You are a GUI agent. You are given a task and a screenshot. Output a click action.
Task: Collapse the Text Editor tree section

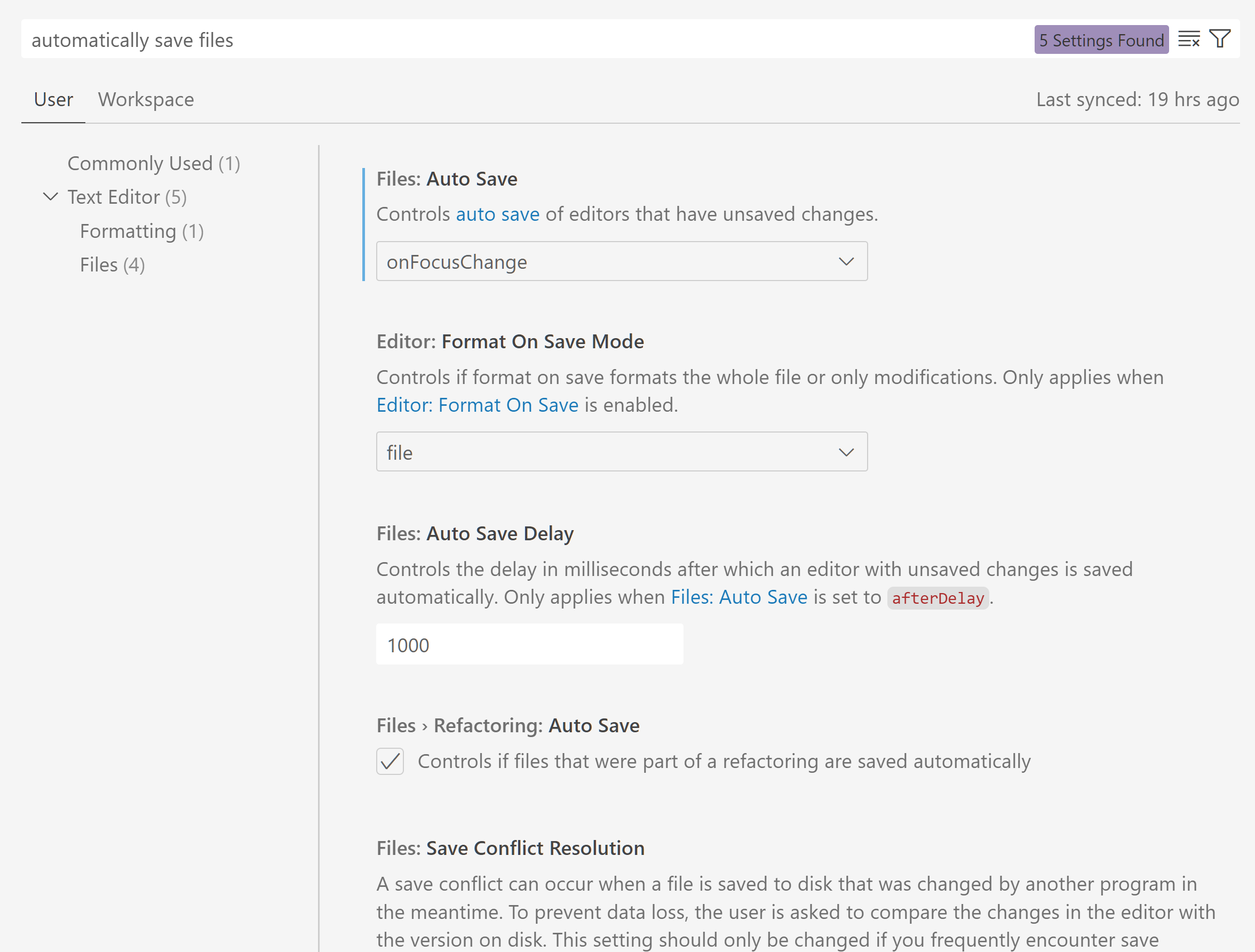[50, 197]
